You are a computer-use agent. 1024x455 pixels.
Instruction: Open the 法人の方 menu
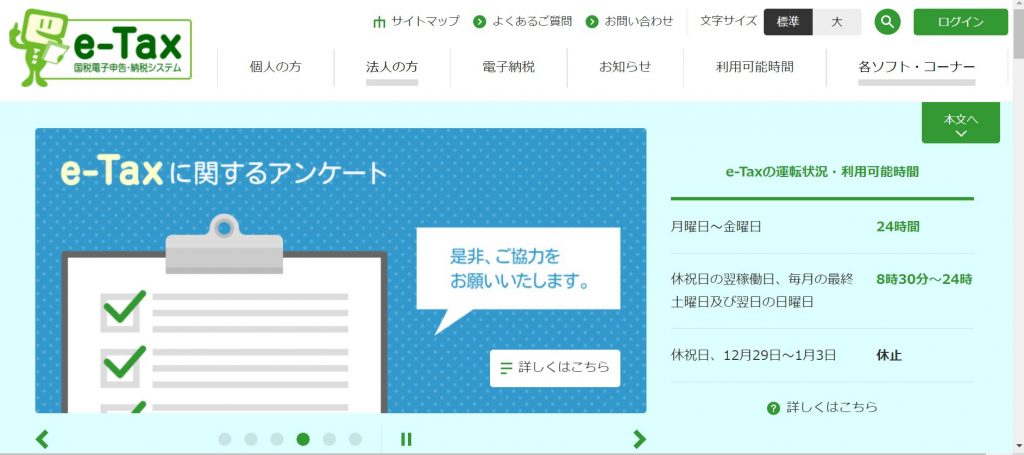[392, 67]
